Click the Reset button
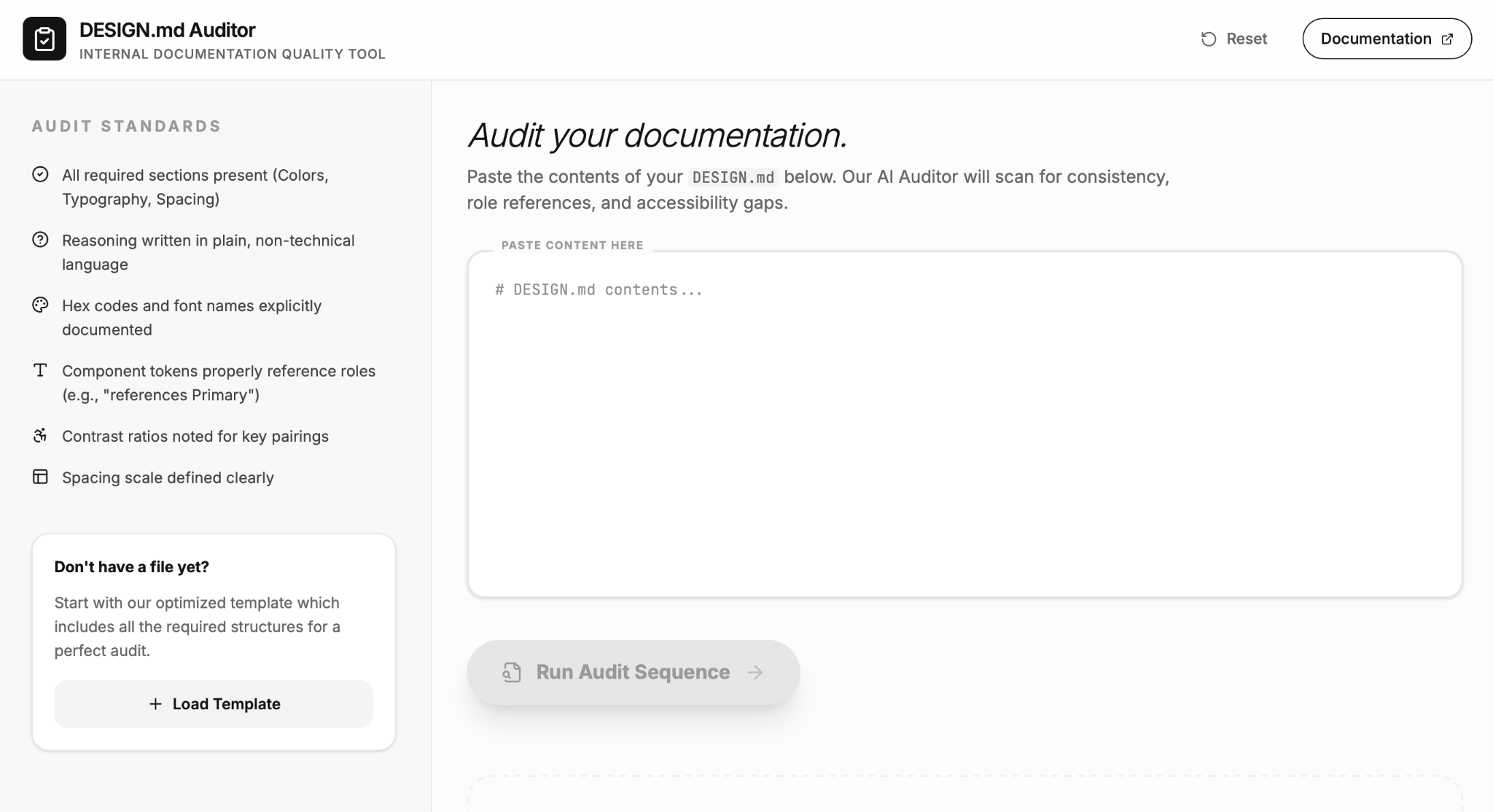1493x812 pixels. pyautogui.click(x=1234, y=39)
